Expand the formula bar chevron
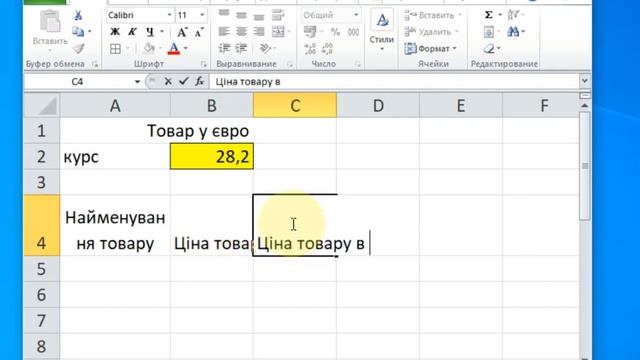The height and width of the screenshot is (360, 640). pos(584,81)
